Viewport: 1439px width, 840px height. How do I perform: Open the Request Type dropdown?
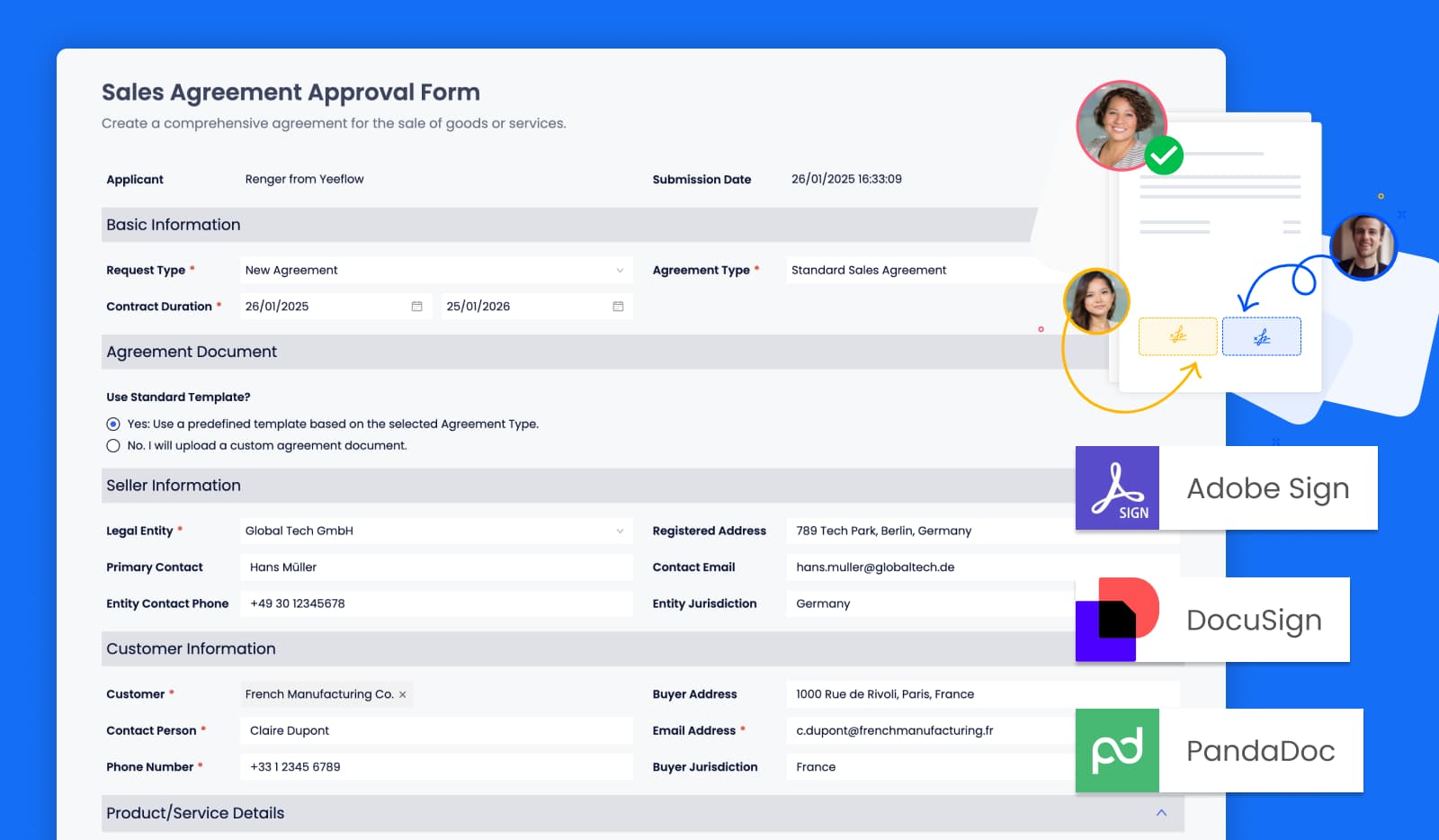pos(619,270)
